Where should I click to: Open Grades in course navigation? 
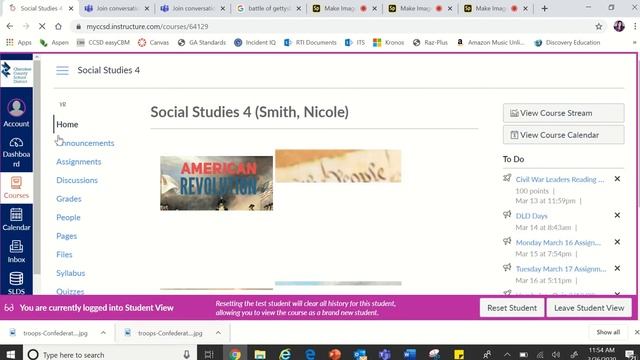coord(69,199)
